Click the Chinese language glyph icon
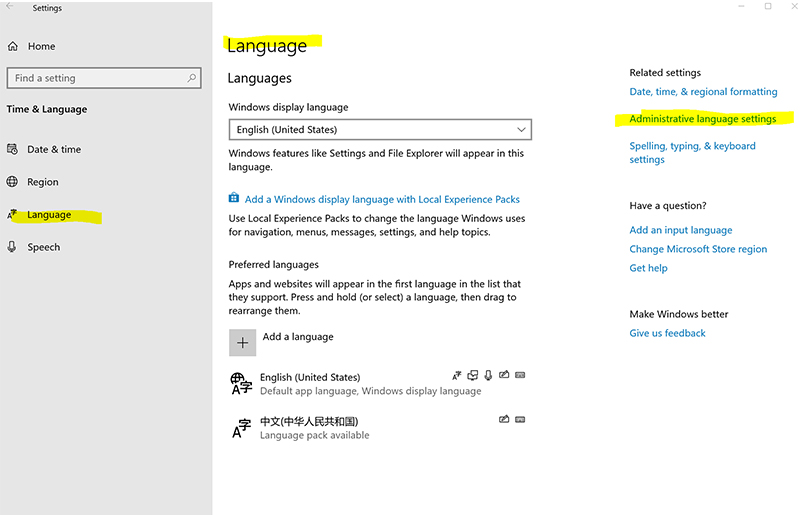 tap(241, 428)
